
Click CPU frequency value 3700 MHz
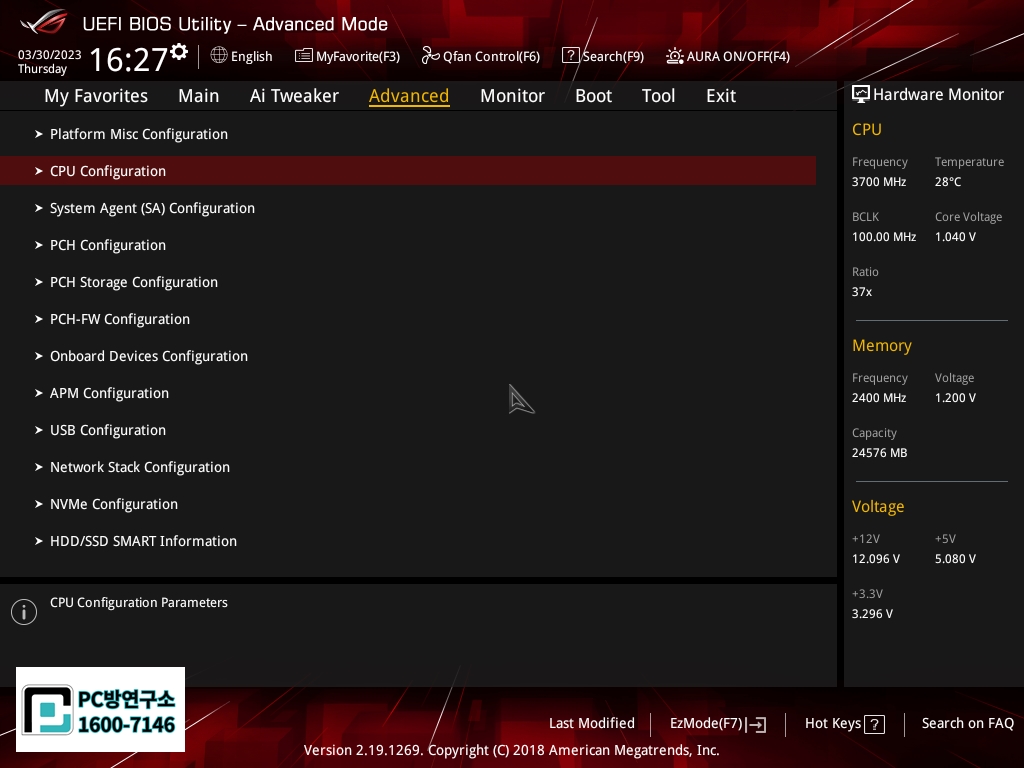(878, 182)
